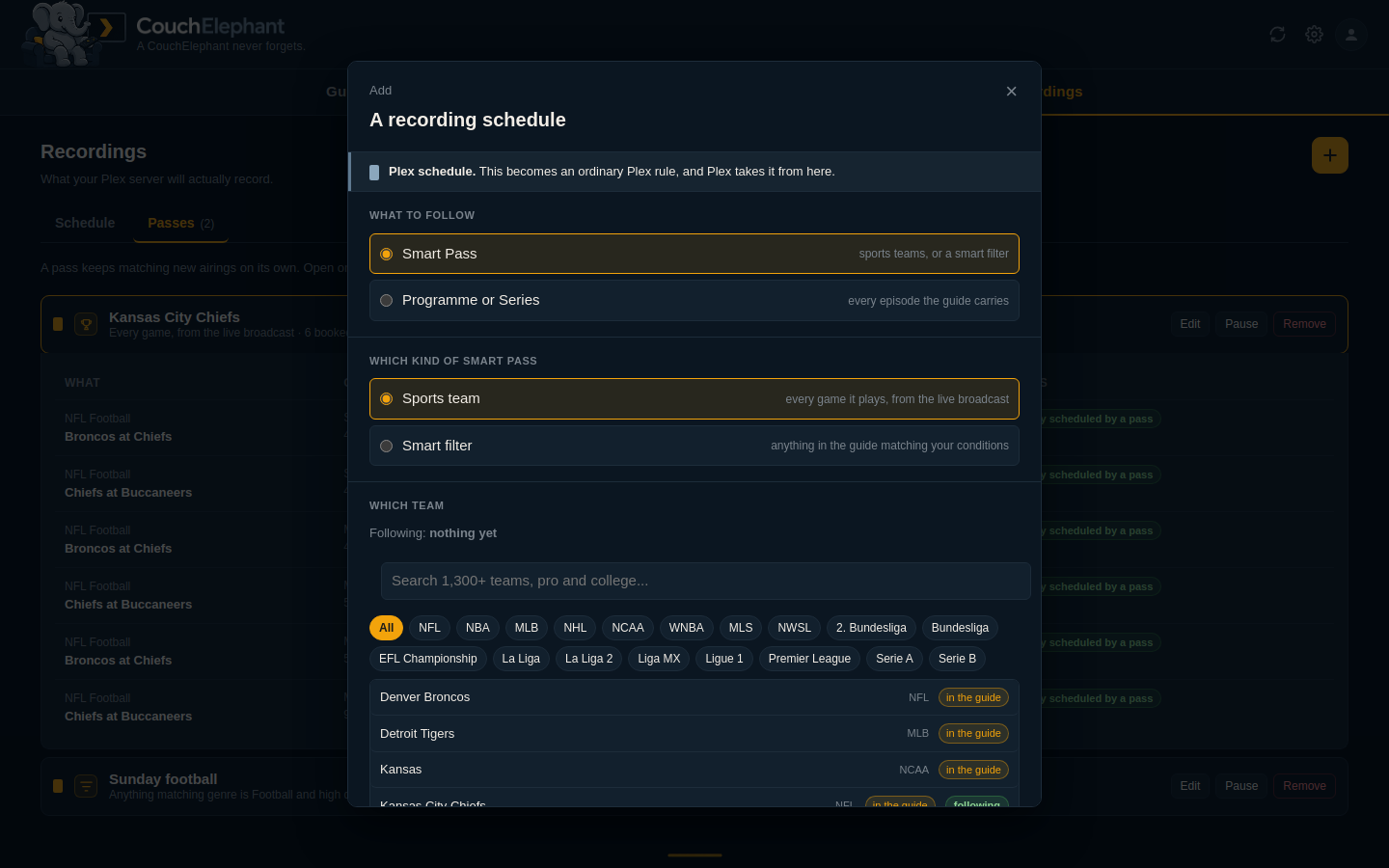Pick Denver Broncos from the team list
Image resolution: width=1389 pixels, height=868 pixels.
pos(694,697)
